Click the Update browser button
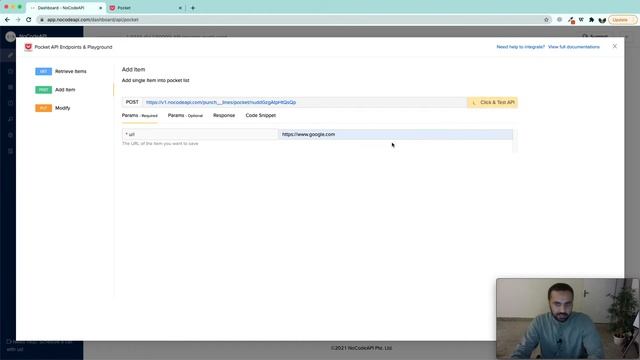Screen dimensions: 640x360 [x=622, y=20]
